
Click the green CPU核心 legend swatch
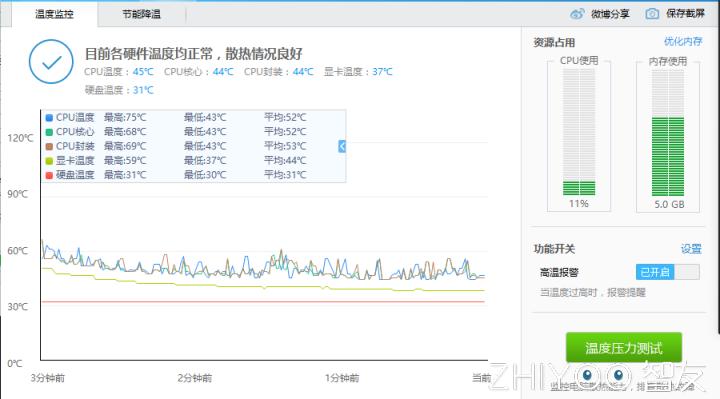click(49, 132)
